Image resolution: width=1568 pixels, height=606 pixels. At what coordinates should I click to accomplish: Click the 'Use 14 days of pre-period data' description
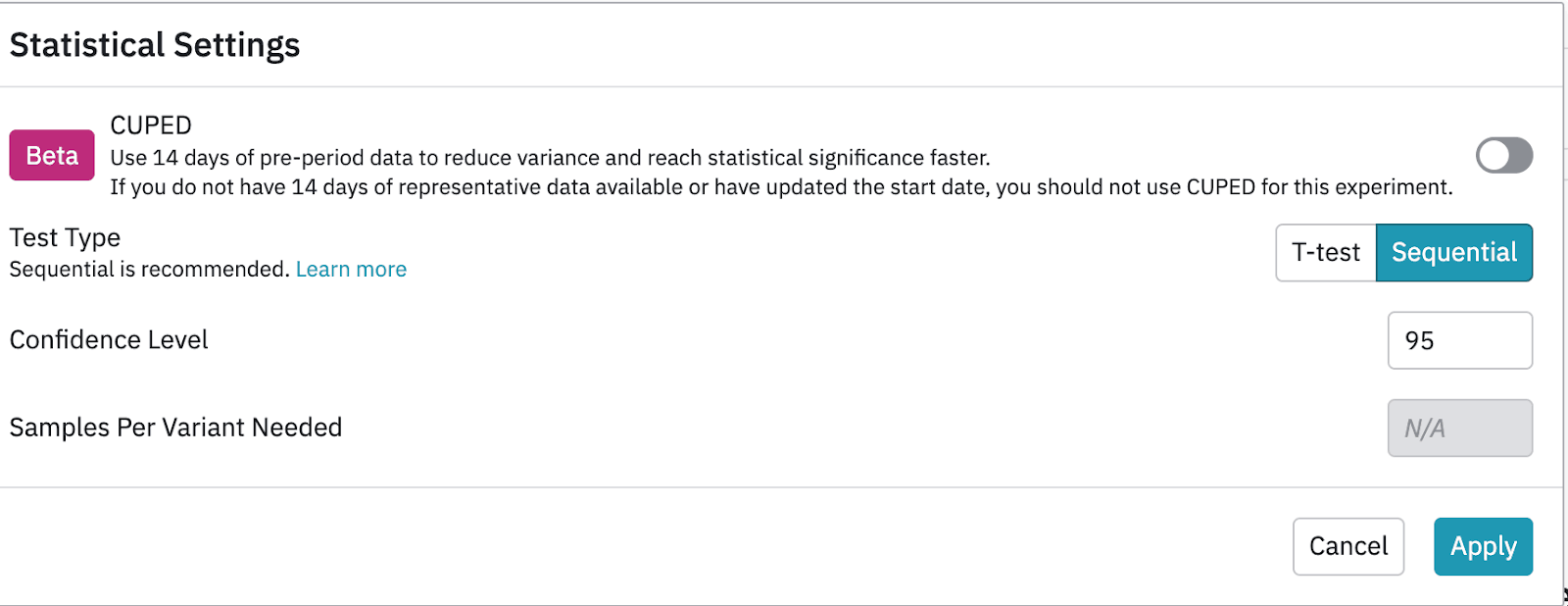550,158
